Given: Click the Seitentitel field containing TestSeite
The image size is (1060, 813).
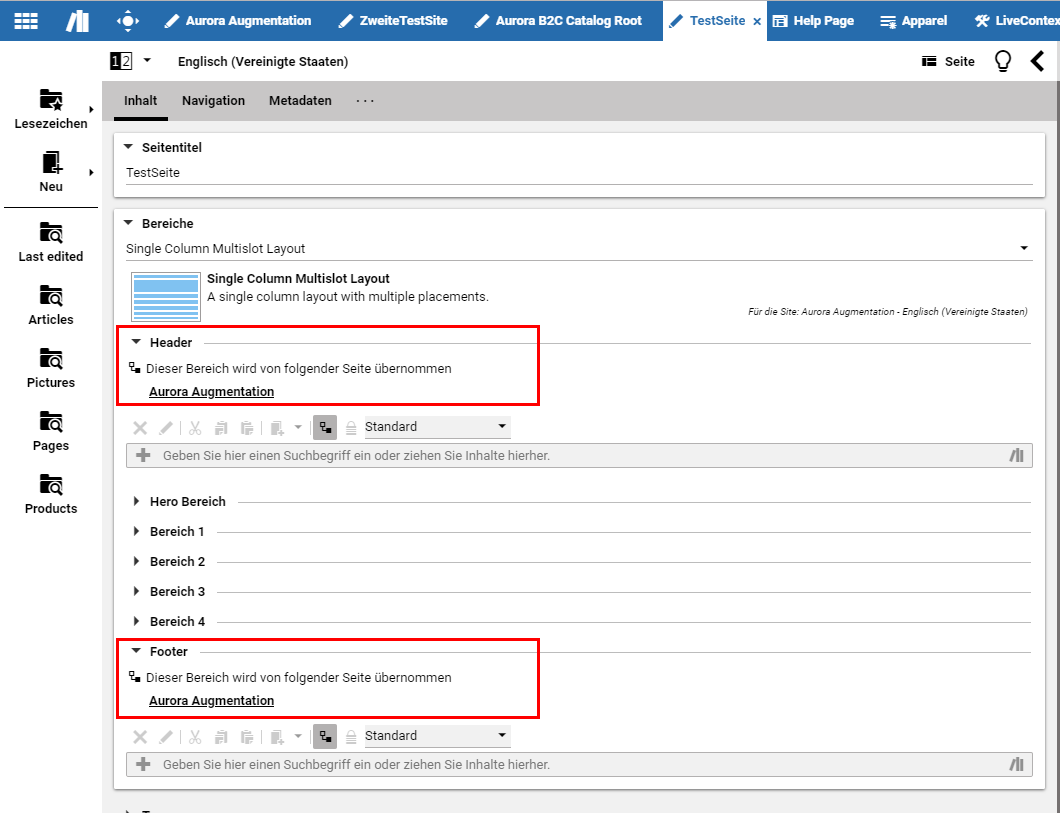Looking at the screenshot, I should click(x=578, y=173).
